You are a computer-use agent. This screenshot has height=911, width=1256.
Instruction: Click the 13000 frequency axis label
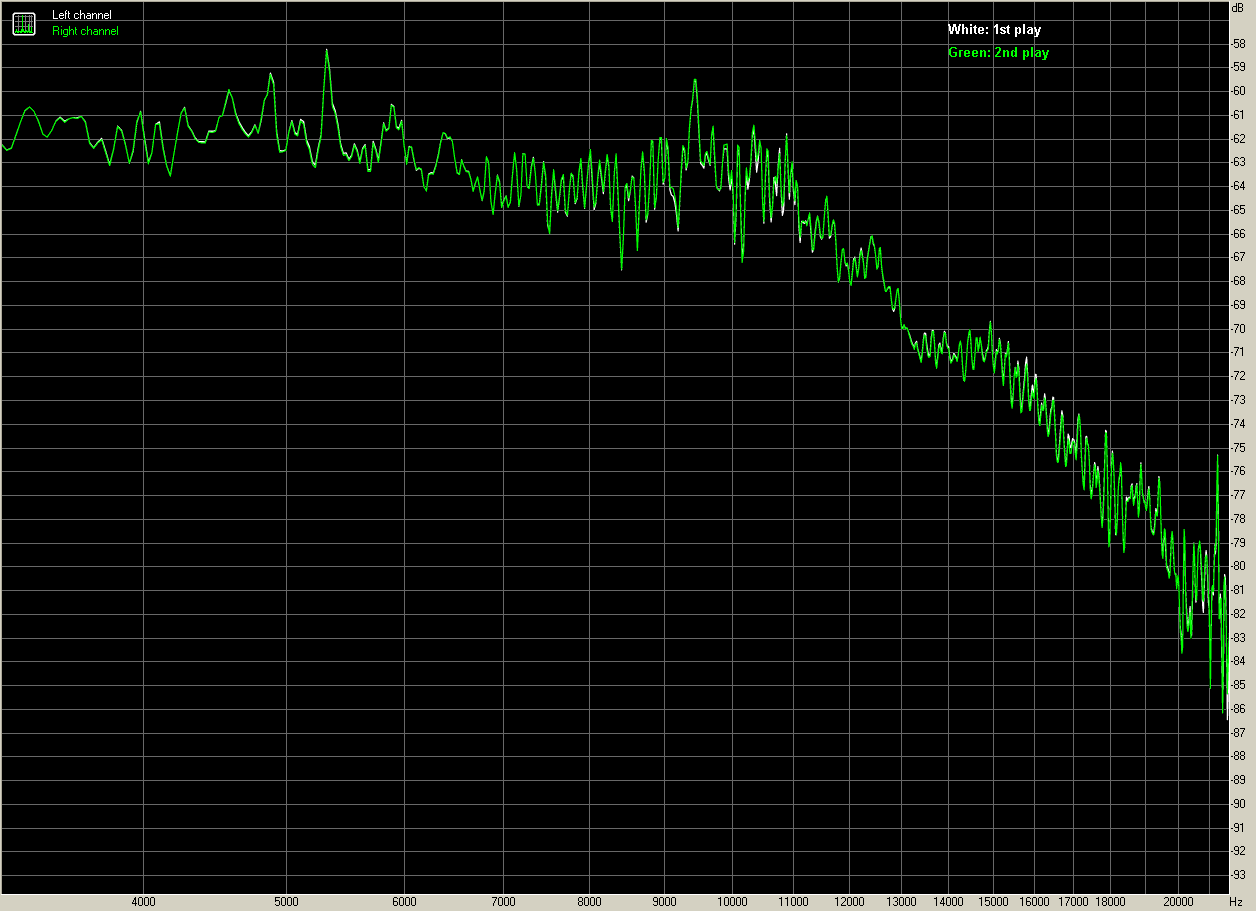pos(901,902)
